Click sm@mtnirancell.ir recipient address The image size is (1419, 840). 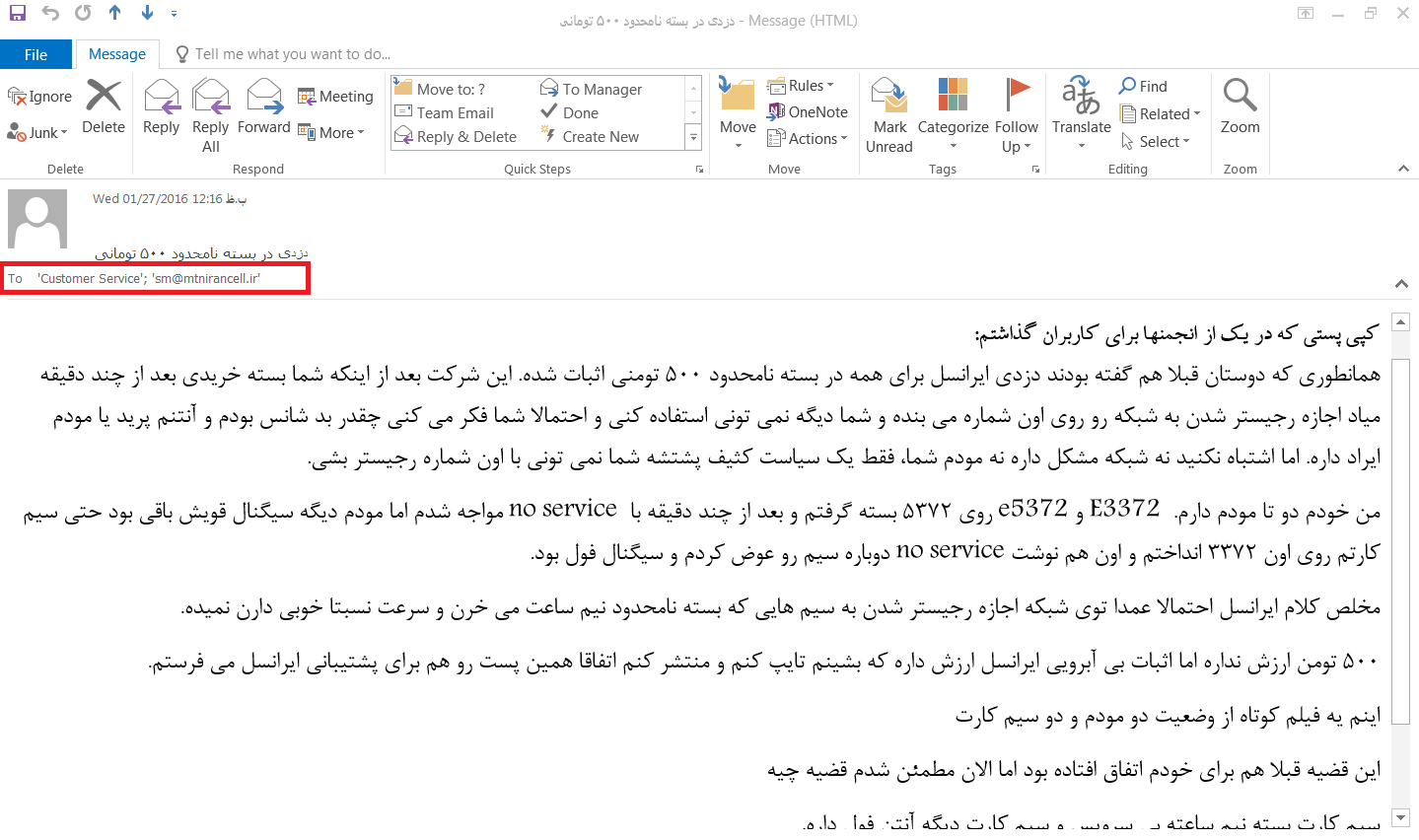click(206, 279)
